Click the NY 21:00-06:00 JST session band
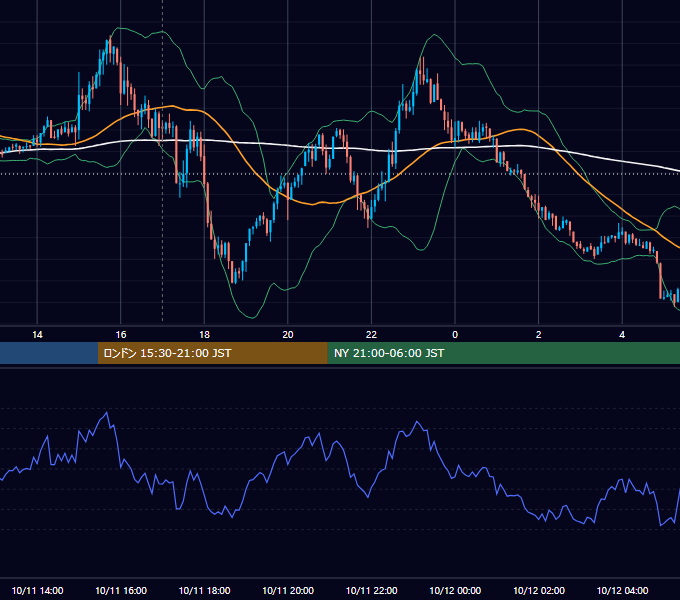Image resolution: width=680 pixels, height=600 pixels. point(503,353)
